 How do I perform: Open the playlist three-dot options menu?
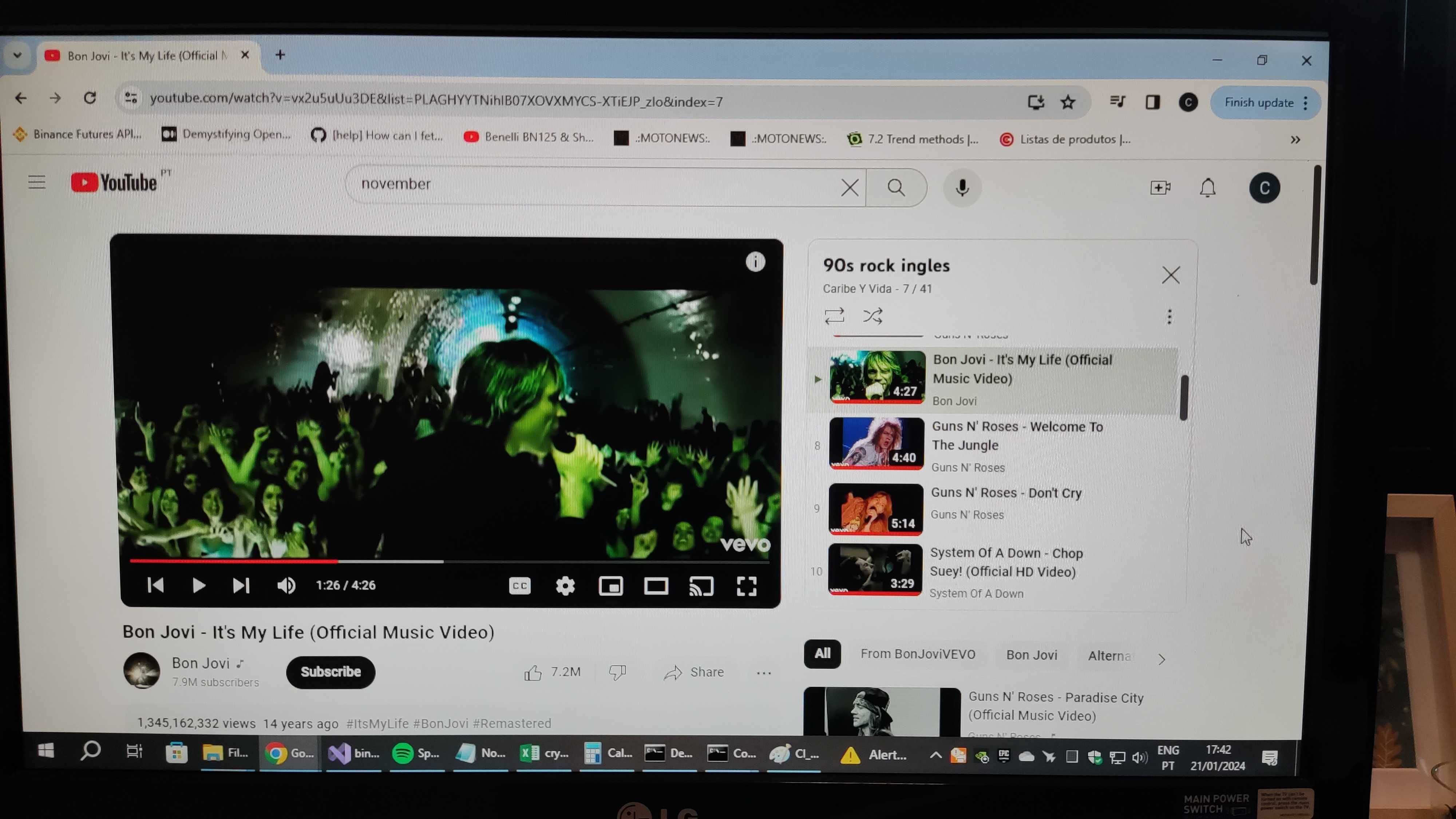click(1170, 317)
